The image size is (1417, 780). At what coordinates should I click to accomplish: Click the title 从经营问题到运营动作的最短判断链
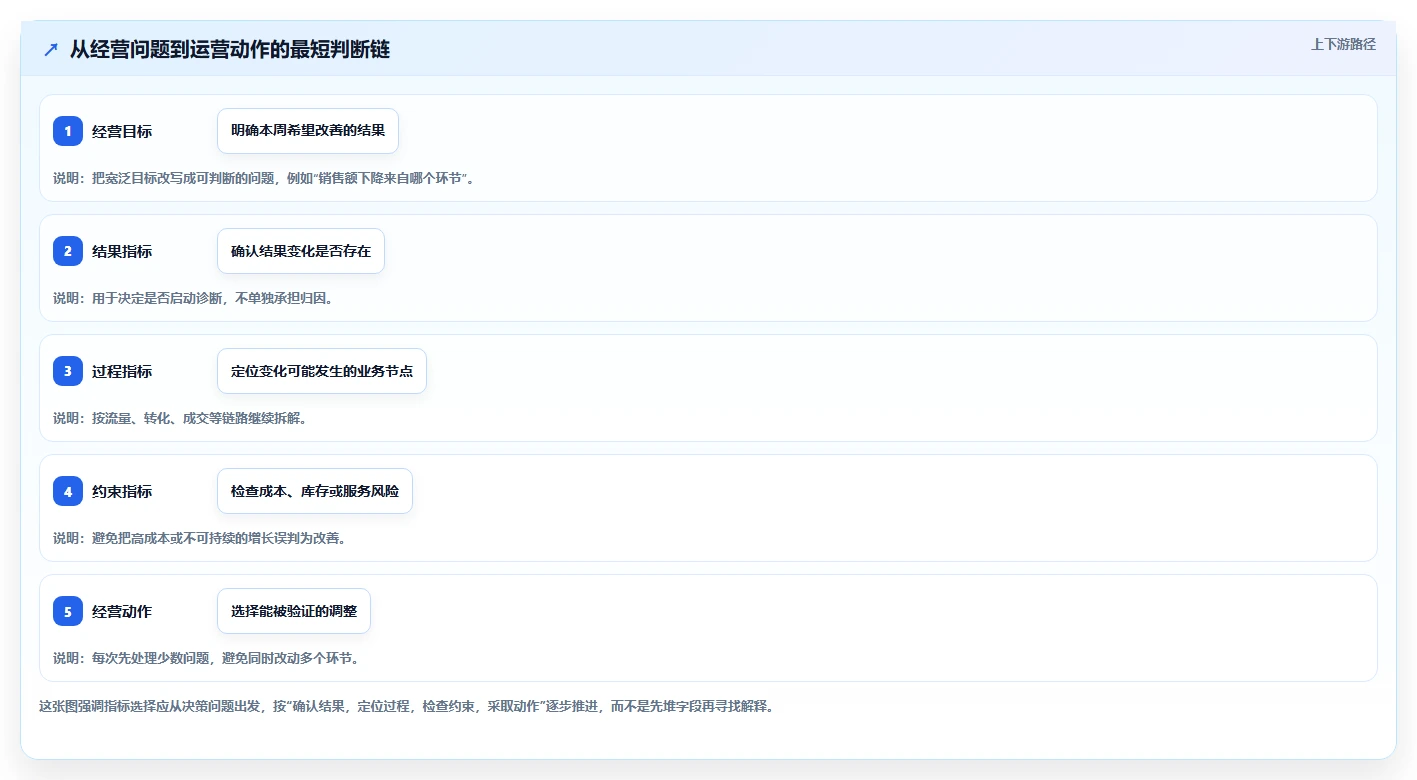(x=230, y=50)
